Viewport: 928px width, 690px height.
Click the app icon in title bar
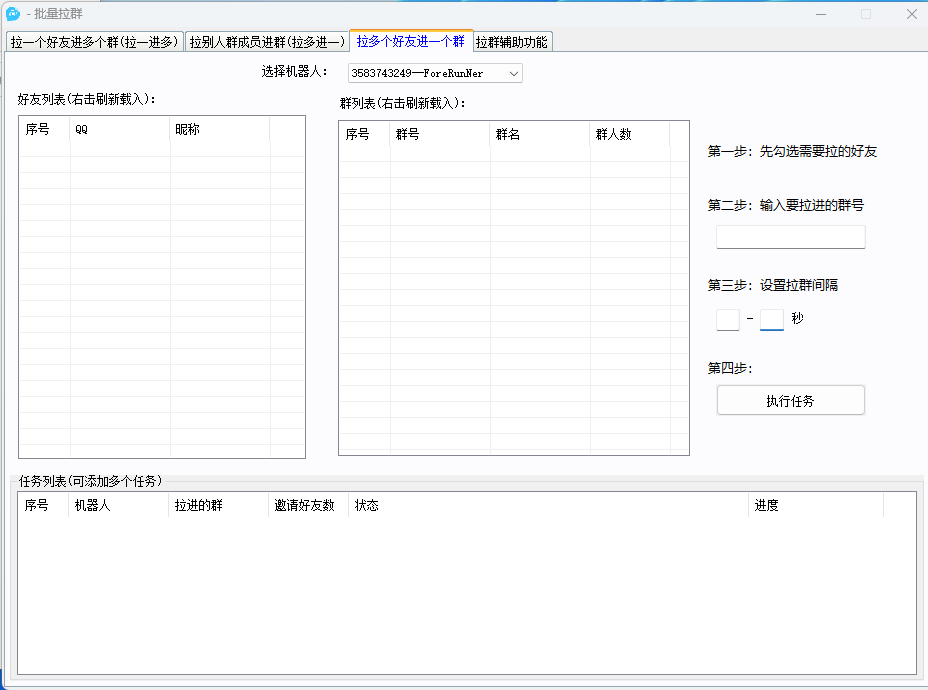13,13
